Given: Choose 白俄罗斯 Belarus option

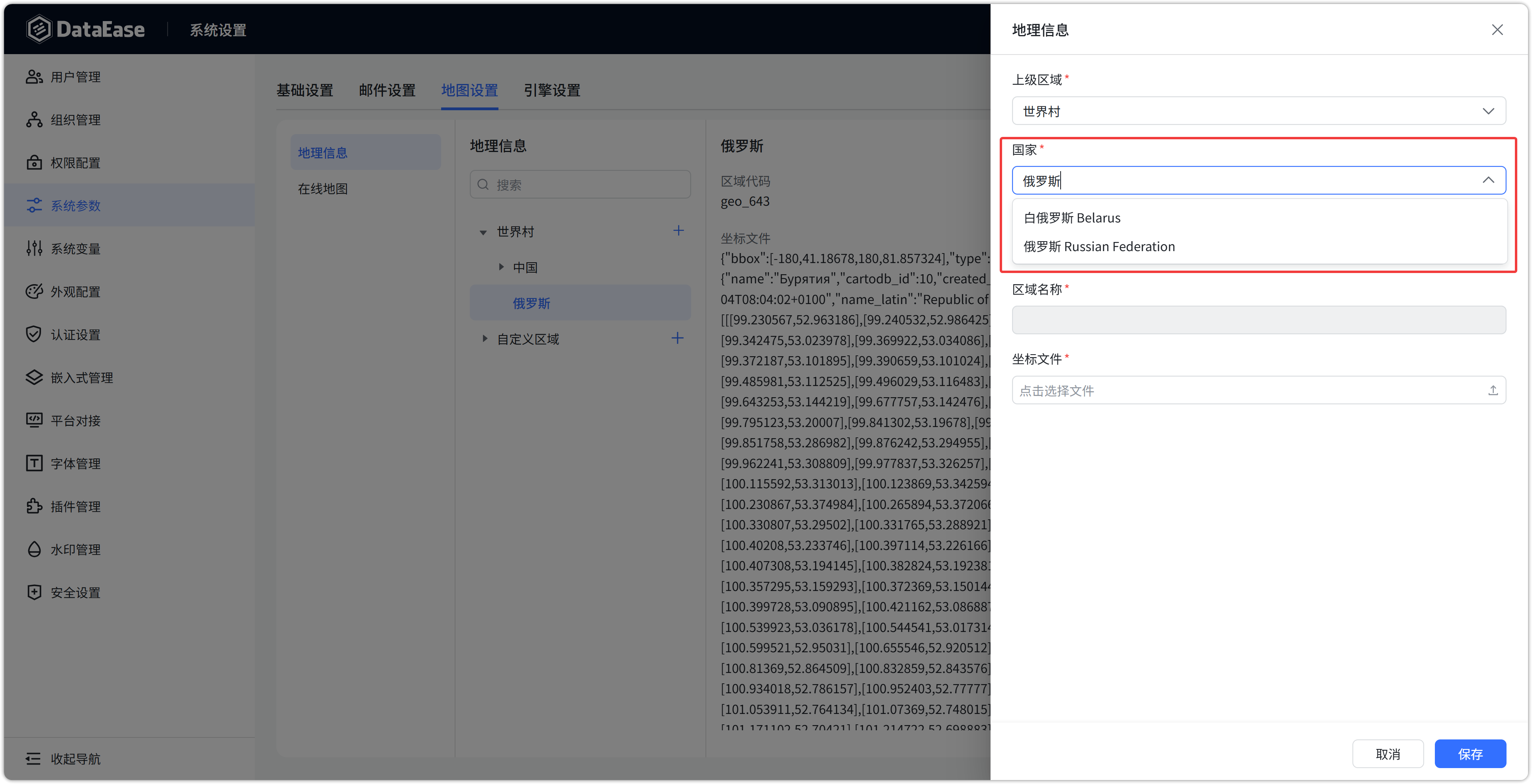Looking at the screenshot, I should 1260,218.
